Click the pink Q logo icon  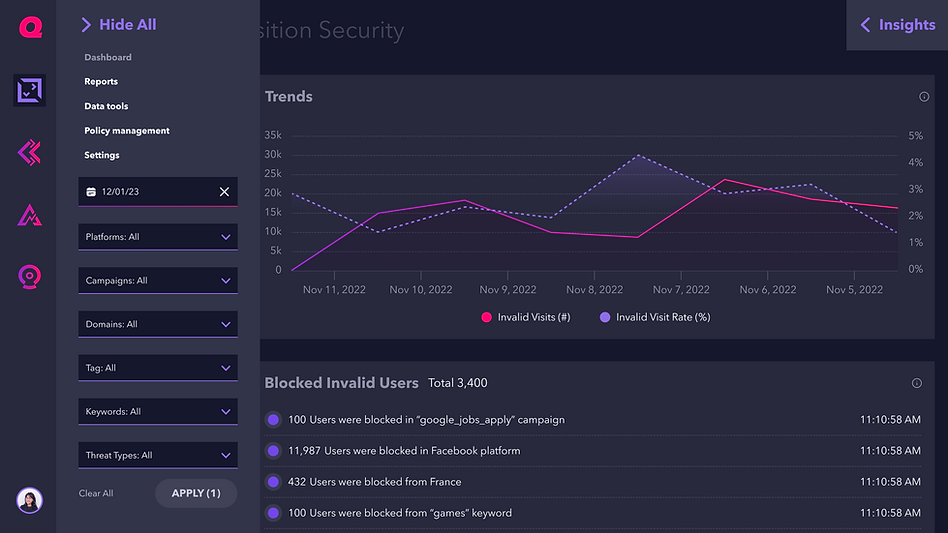(x=30, y=28)
